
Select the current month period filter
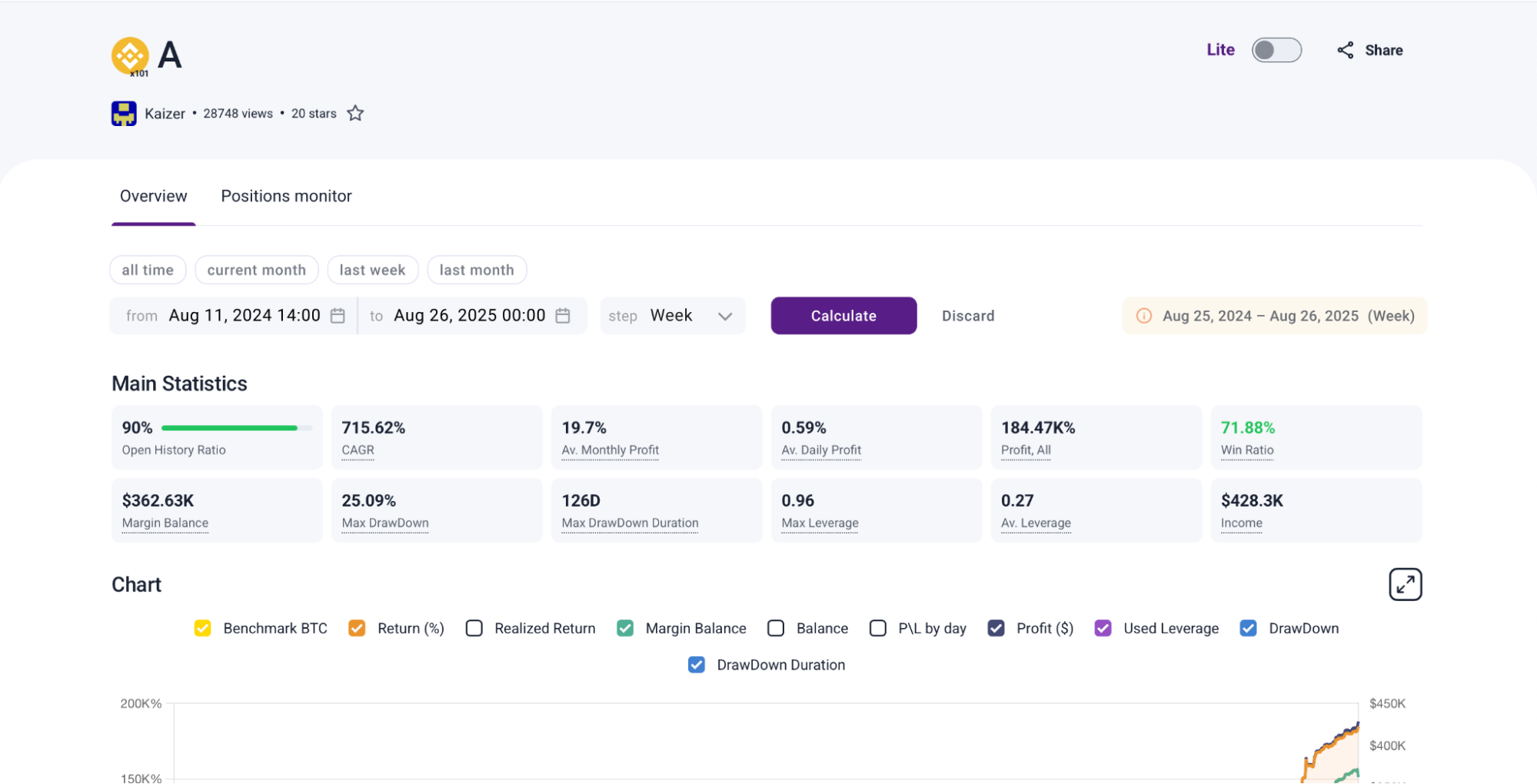coord(257,271)
